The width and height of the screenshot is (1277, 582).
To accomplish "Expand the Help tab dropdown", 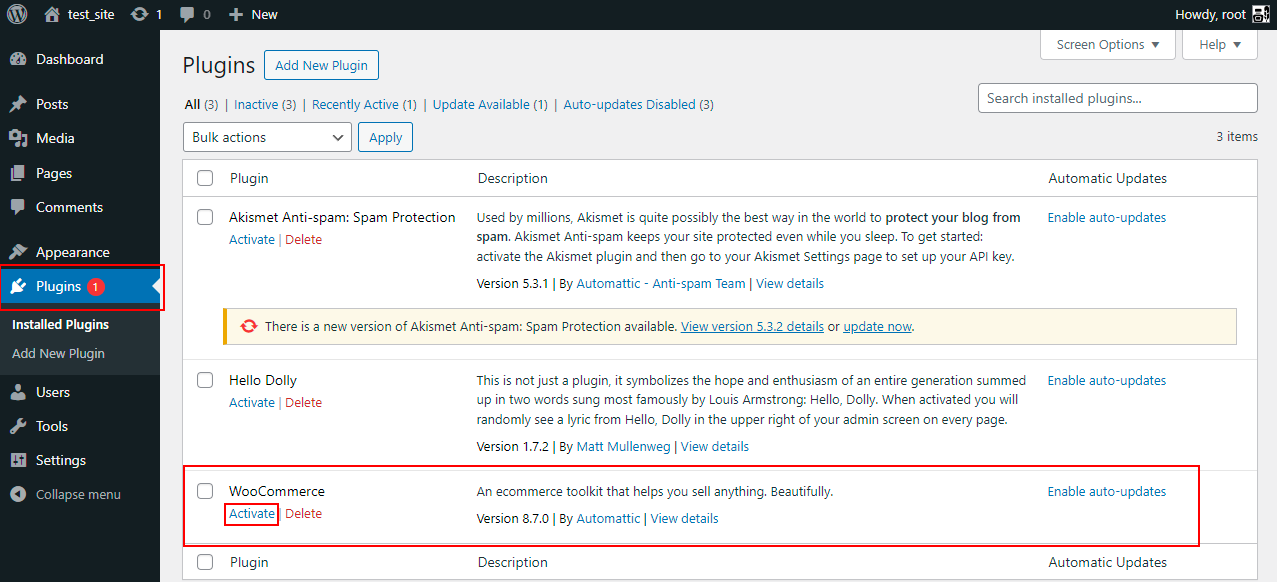I will point(1219,44).
